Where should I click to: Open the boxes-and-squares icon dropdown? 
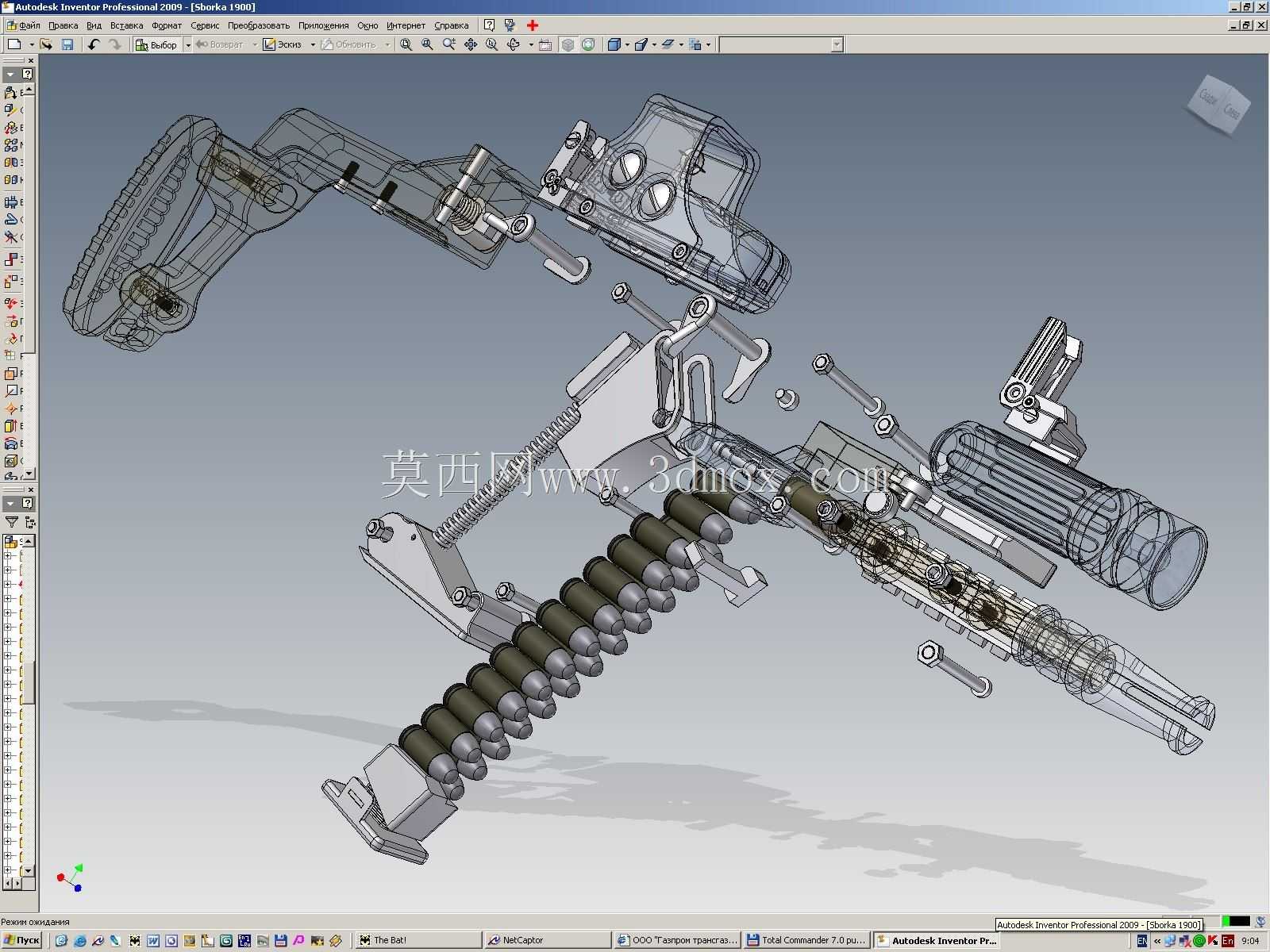(708, 44)
